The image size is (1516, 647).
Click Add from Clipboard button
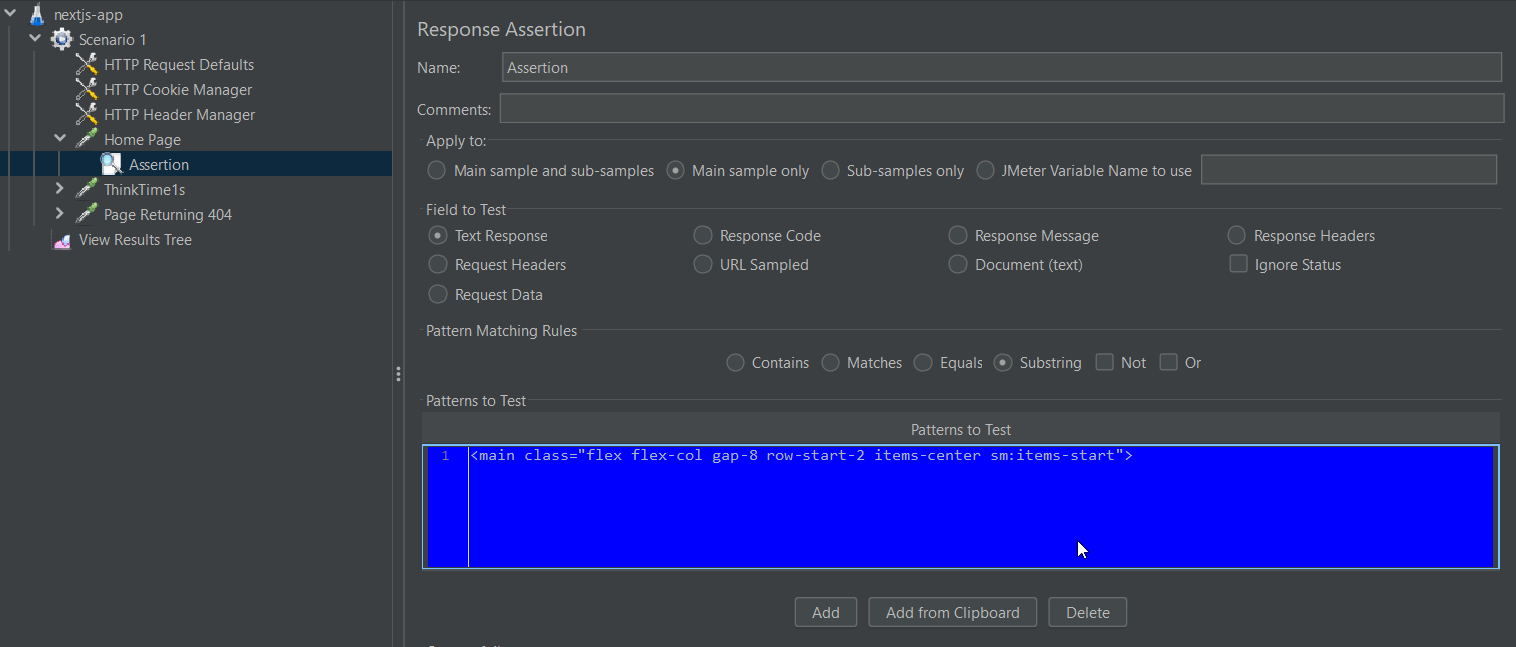tap(953, 612)
